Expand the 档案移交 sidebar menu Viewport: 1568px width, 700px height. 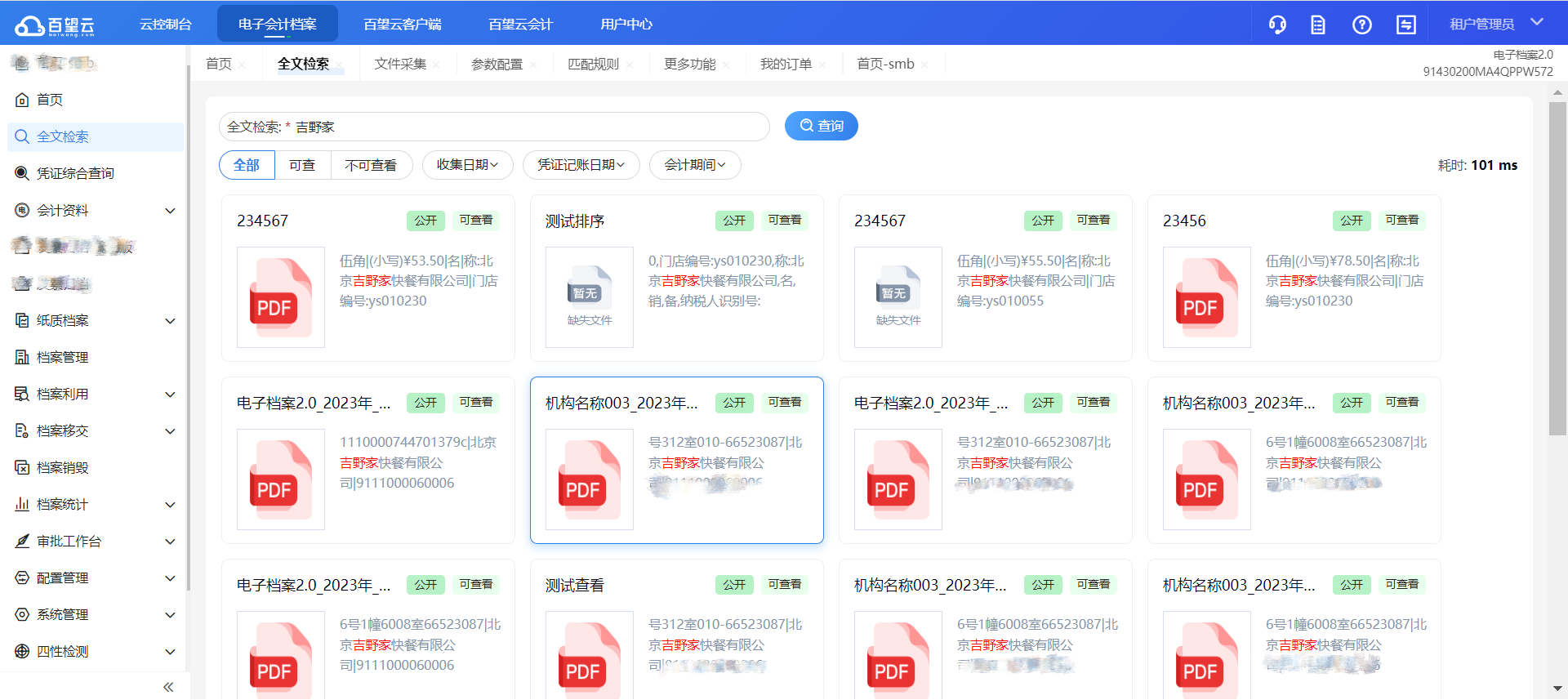pyautogui.click(x=170, y=431)
